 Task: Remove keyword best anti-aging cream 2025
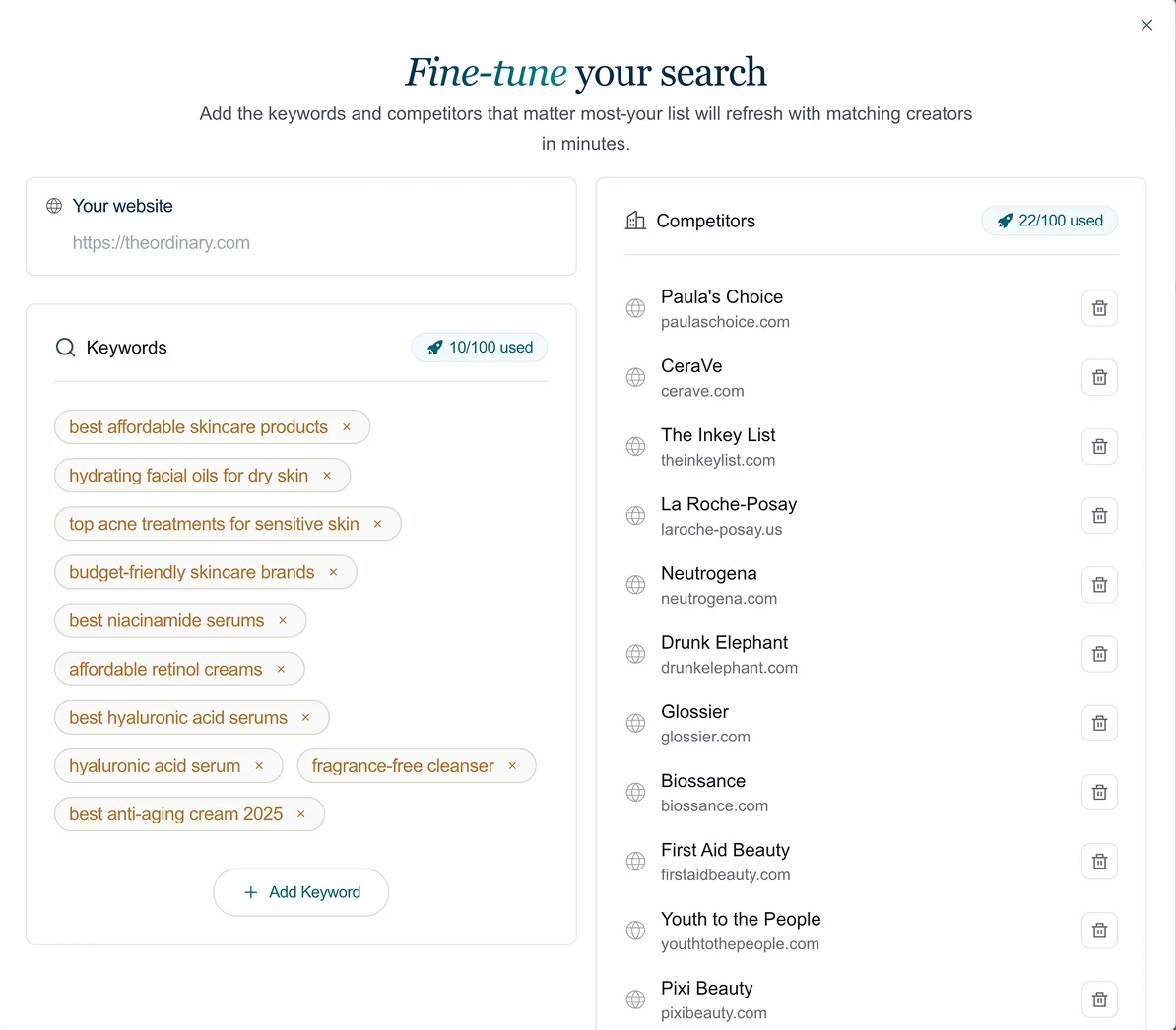(x=300, y=814)
